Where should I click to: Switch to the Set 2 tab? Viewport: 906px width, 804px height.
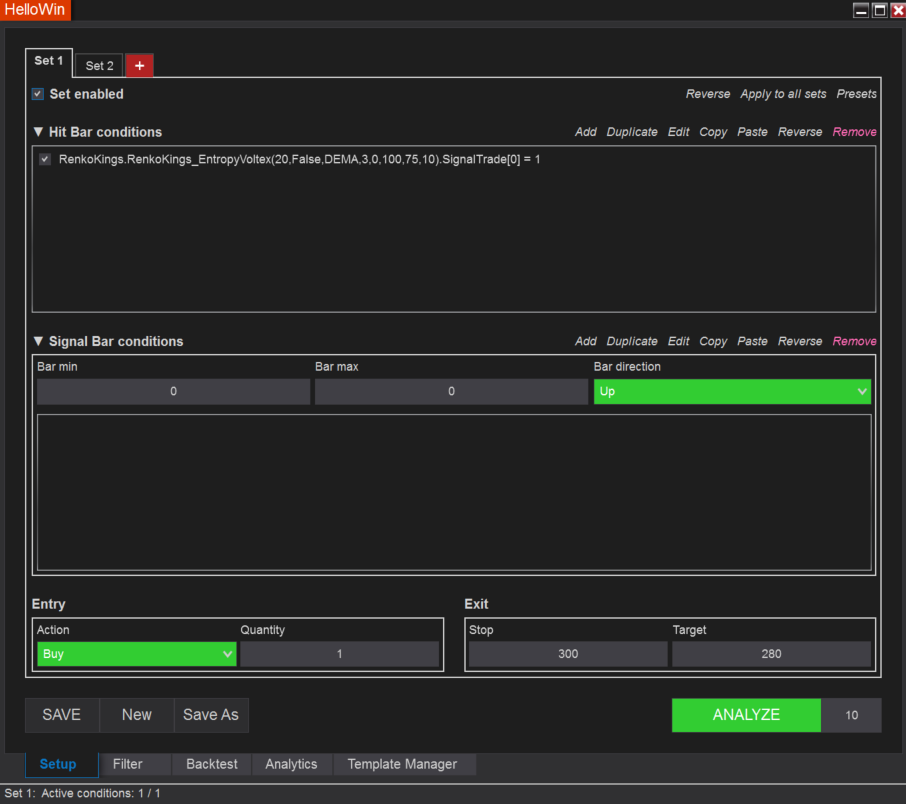click(99, 66)
